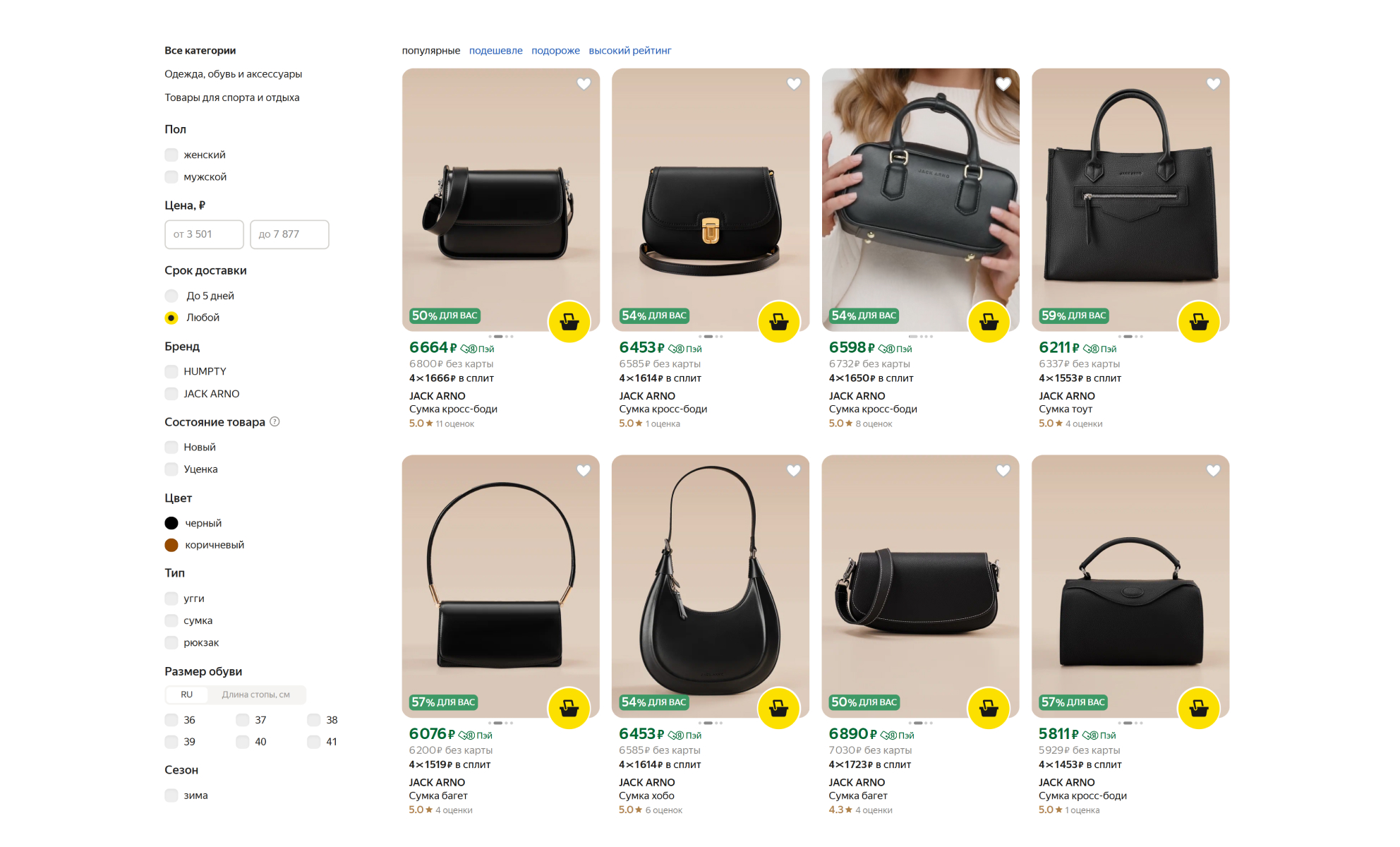
Task: Go to Товары для спорта и отдыха
Action: (231, 97)
